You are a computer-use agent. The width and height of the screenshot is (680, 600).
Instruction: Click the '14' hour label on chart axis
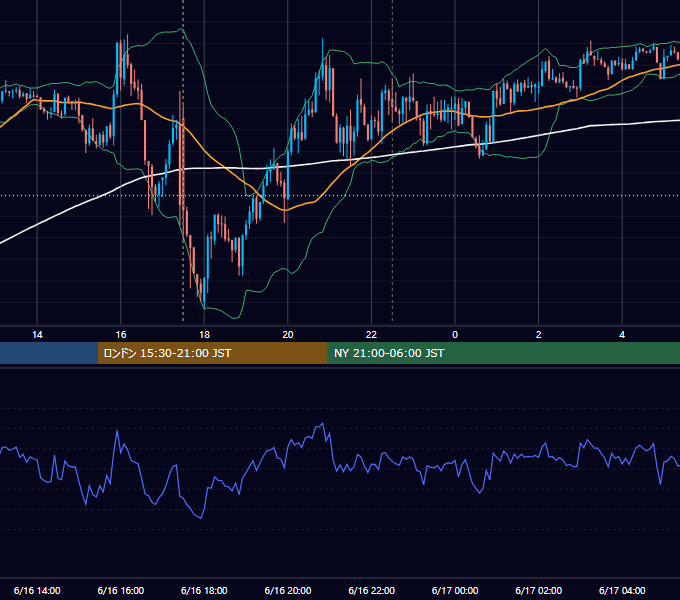click(x=37, y=335)
